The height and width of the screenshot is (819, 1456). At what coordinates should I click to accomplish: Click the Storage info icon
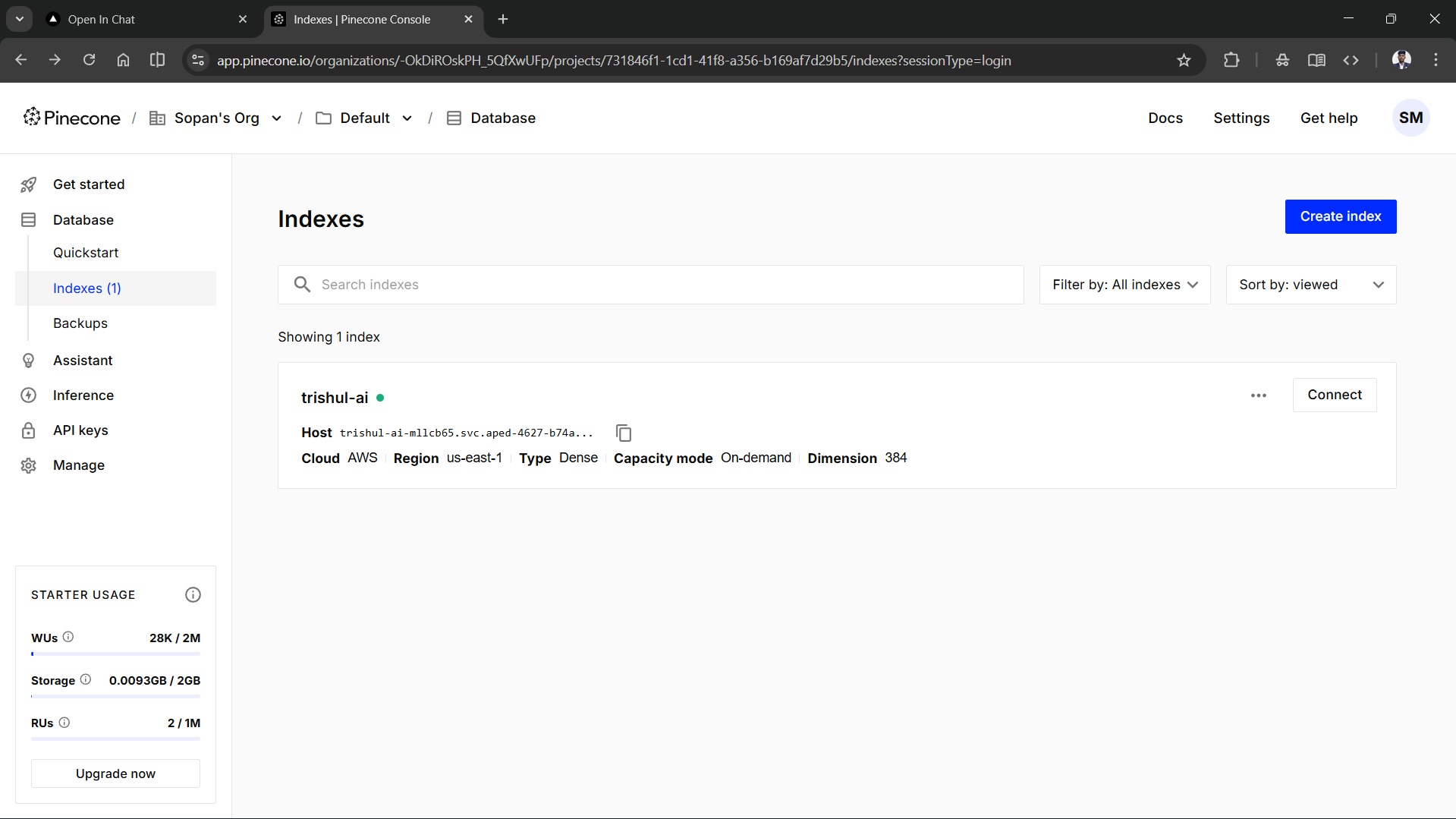[86, 679]
